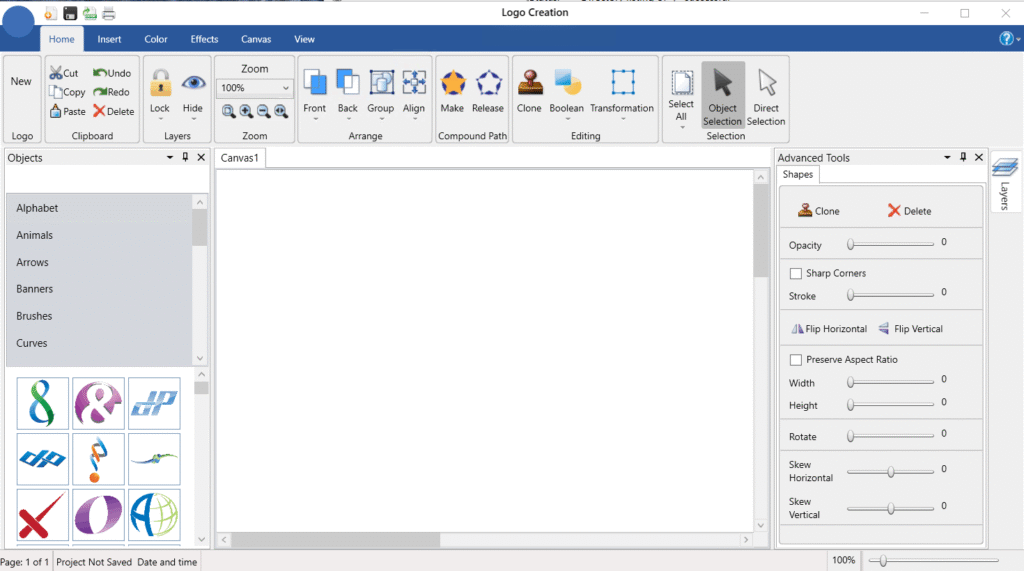1024x571 pixels.
Task: Select the Animals category in Objects
Action: pos(35,235)
